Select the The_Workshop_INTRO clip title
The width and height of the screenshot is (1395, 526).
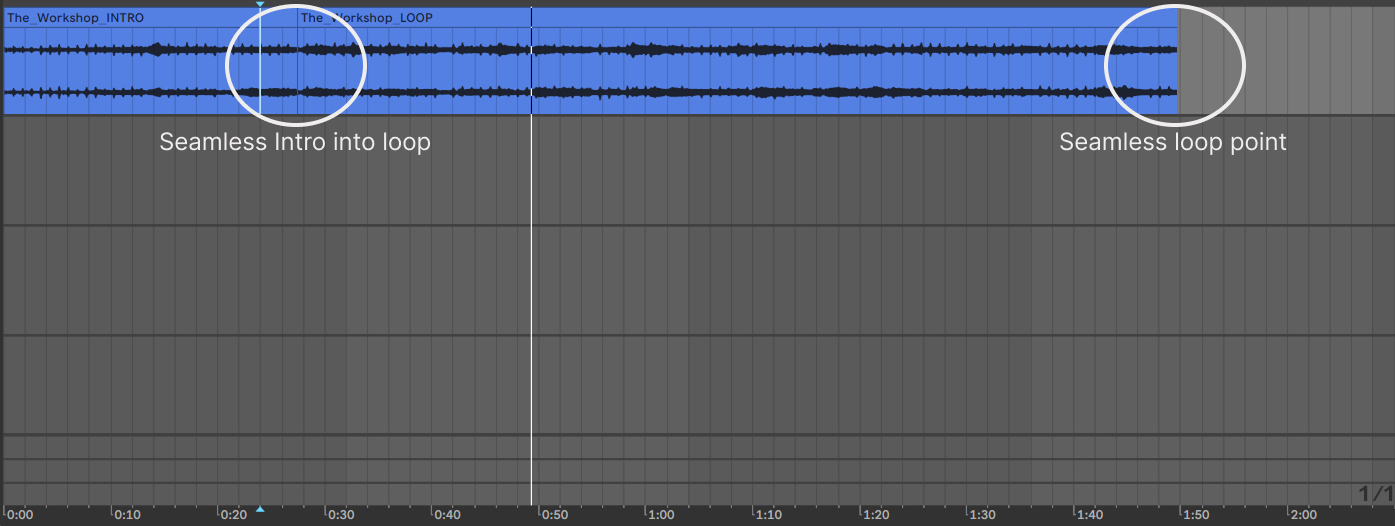tap(76, 18)
